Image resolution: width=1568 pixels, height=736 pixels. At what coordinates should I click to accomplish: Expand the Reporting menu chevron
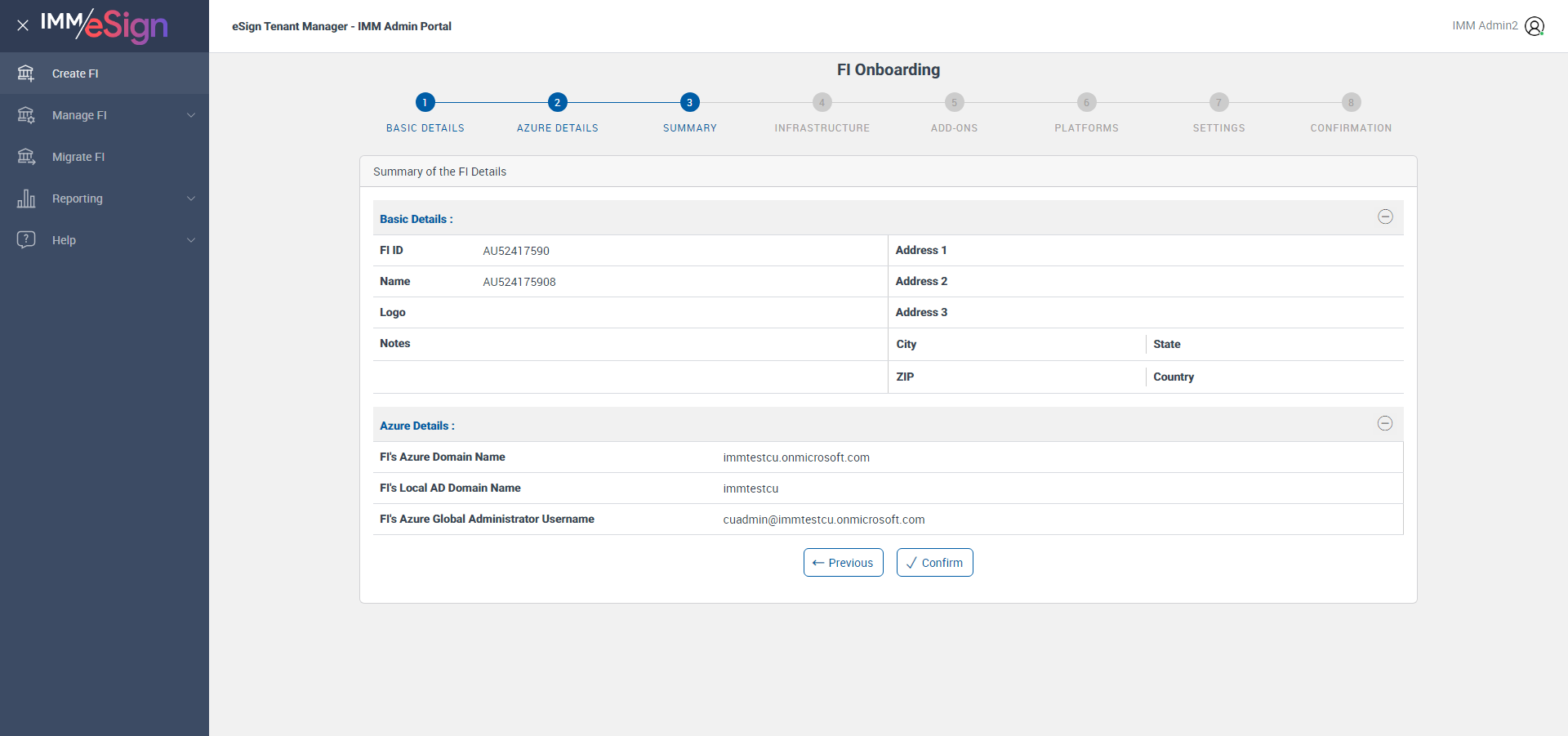[191, 198]
